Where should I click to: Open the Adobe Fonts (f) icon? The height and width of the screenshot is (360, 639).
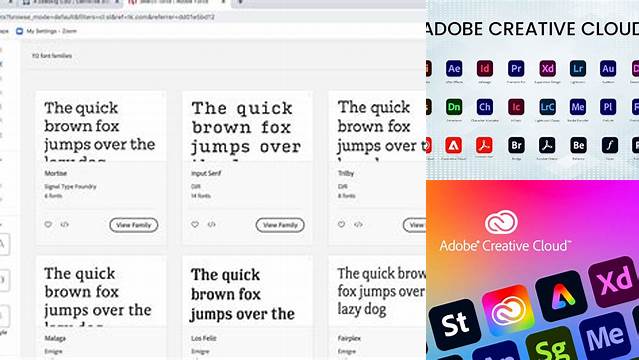point(610,145)
